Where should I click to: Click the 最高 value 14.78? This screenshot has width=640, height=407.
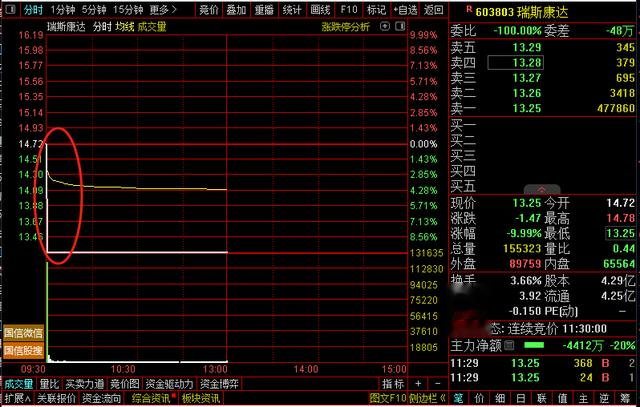pyautogui.click(x=620, y=218)
